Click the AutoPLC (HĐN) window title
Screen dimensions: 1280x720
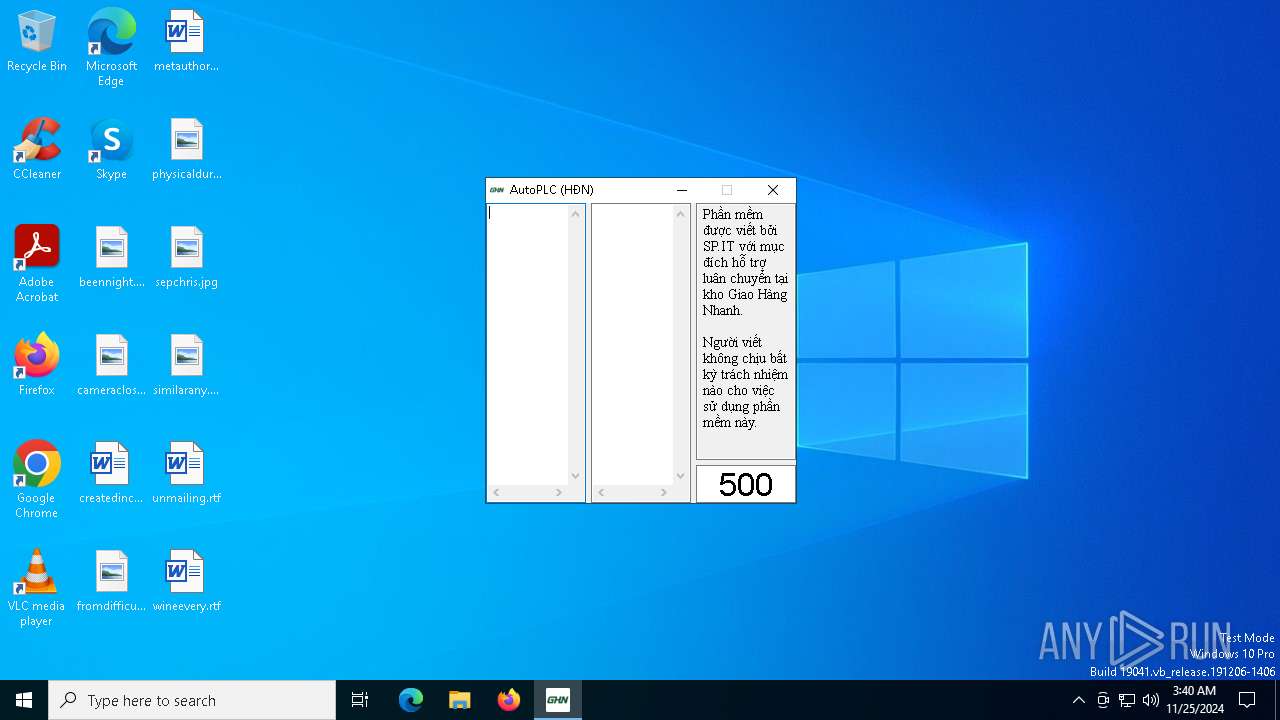tap(551, 190)
